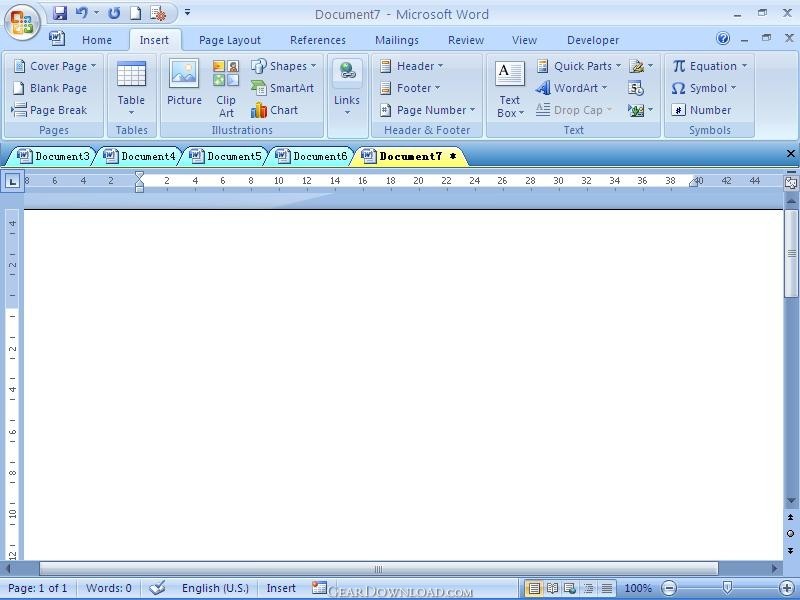Viewport: 800px width, 600px height.
Task: Go to previous page double-arrow button
Action: (790, 517)
